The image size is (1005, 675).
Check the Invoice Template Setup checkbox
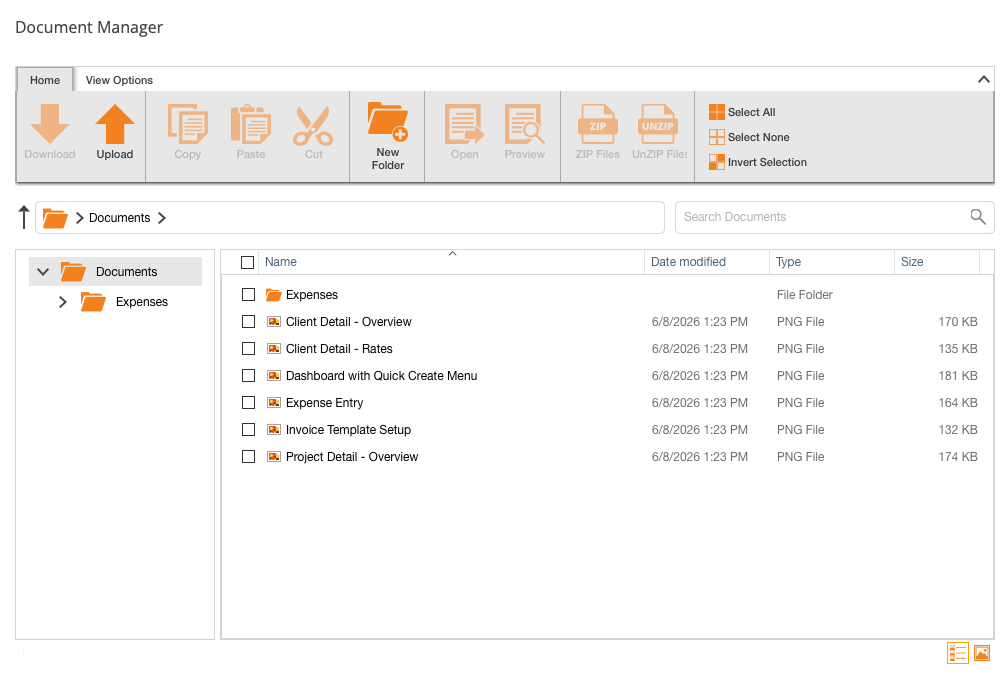(x=249, y=429)
